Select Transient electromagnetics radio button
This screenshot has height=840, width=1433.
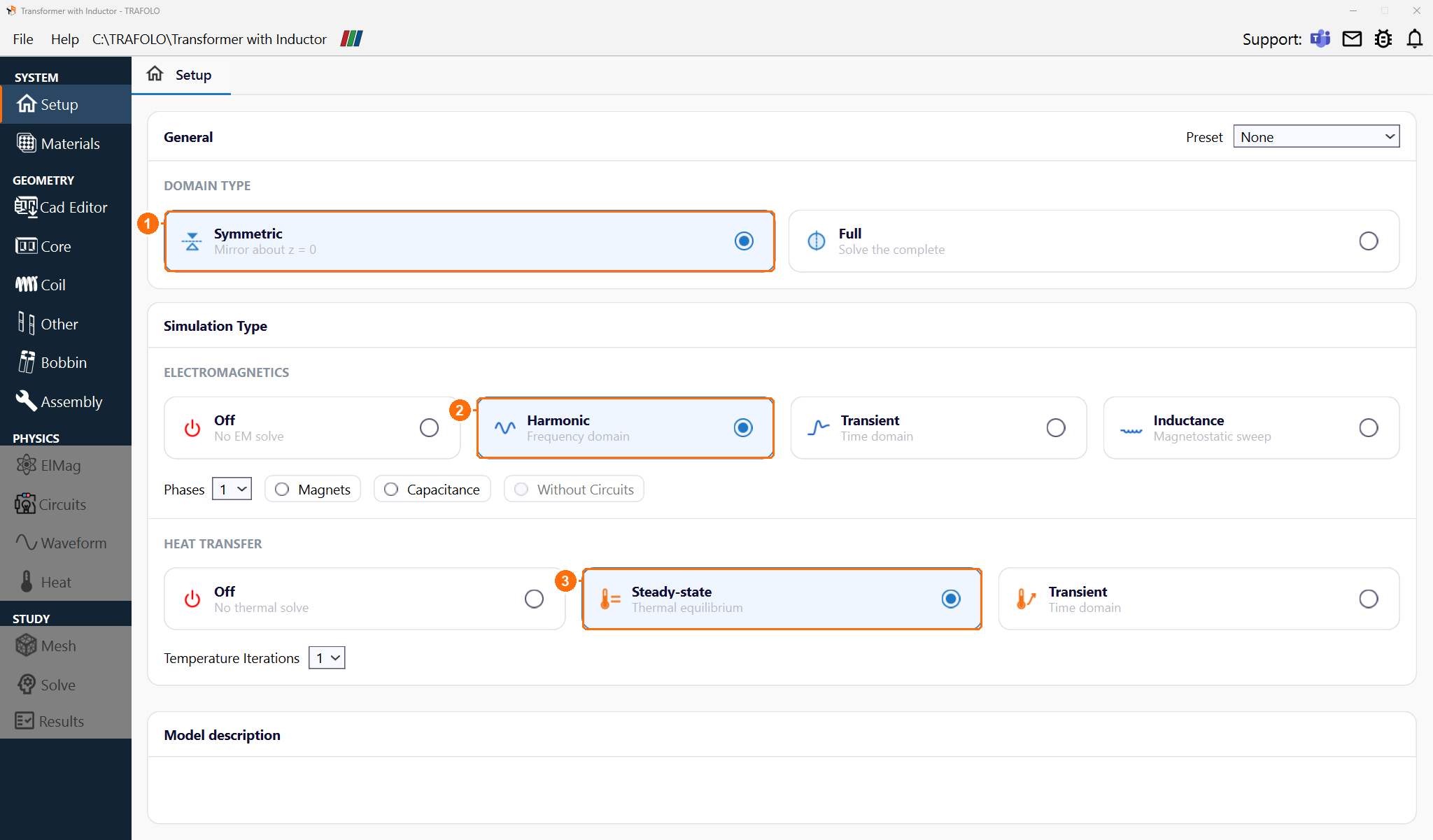1056,428
